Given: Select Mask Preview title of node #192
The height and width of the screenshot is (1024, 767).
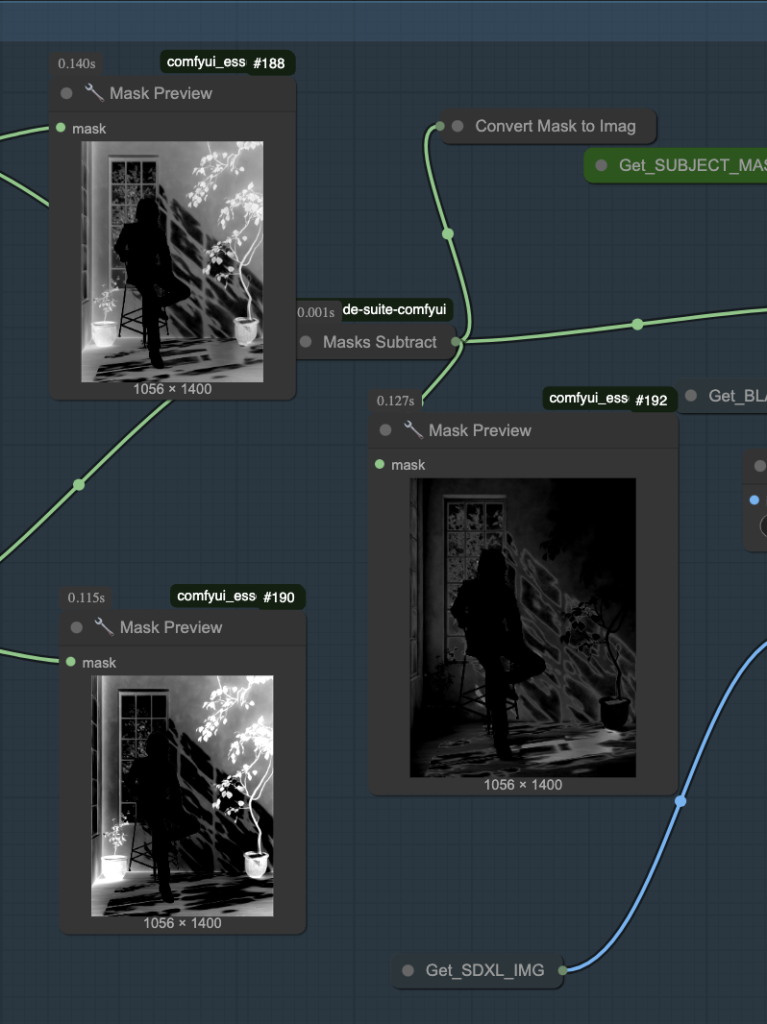Looking at the screenshot, I should 480,430.
